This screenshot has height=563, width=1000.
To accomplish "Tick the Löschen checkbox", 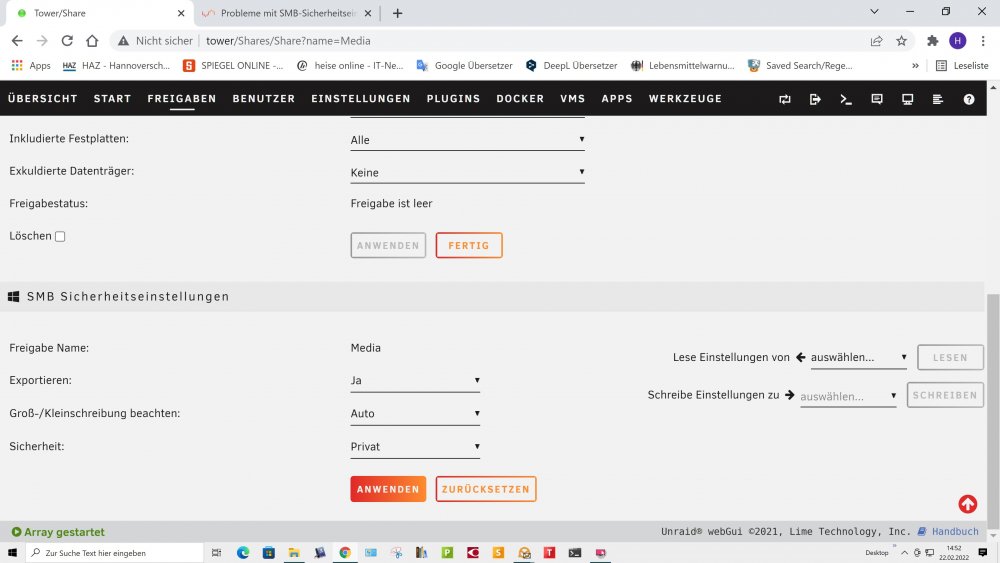I will pos(60,237).
